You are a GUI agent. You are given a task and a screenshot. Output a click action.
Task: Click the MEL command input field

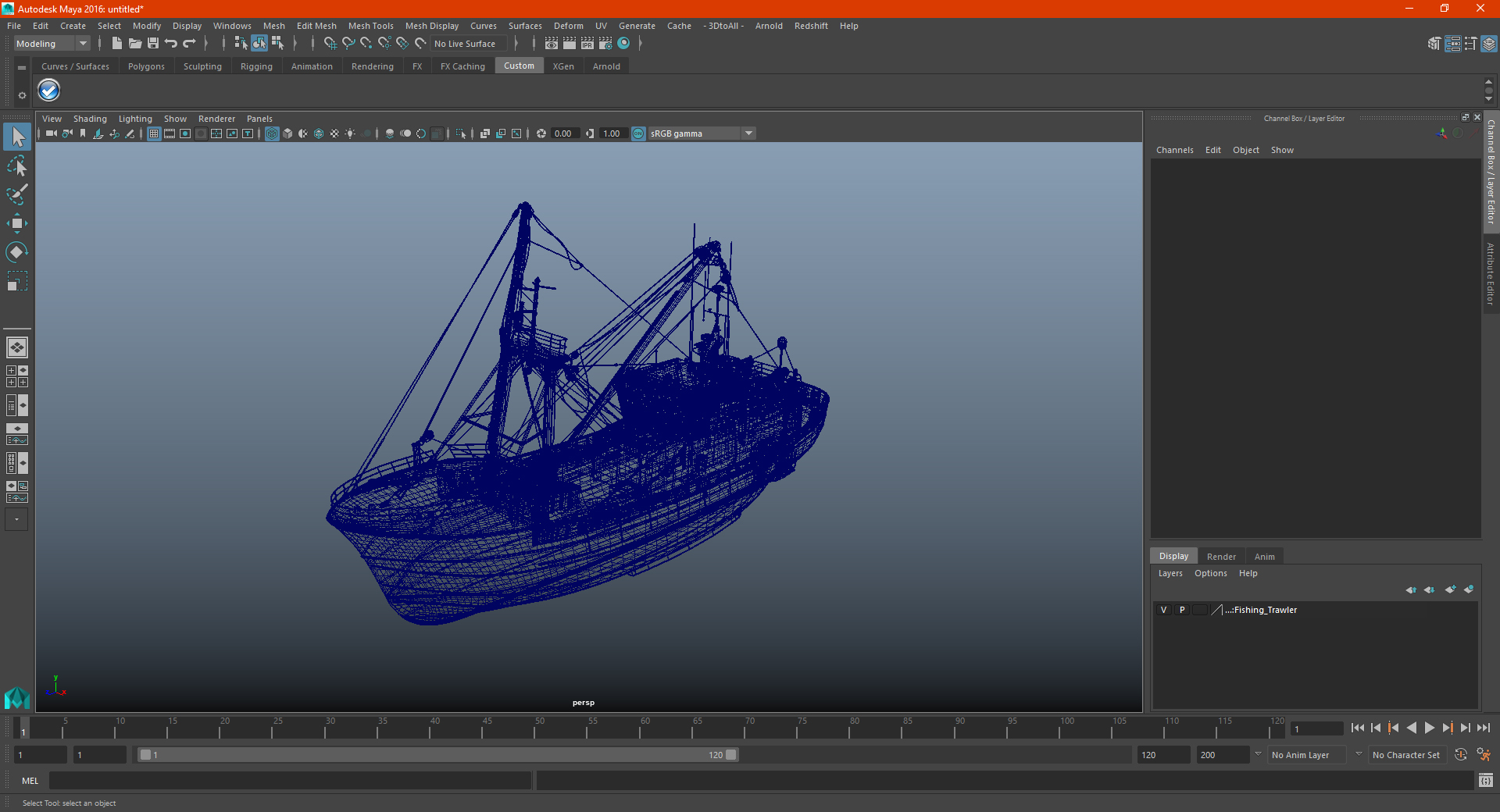tap(290, 781)
